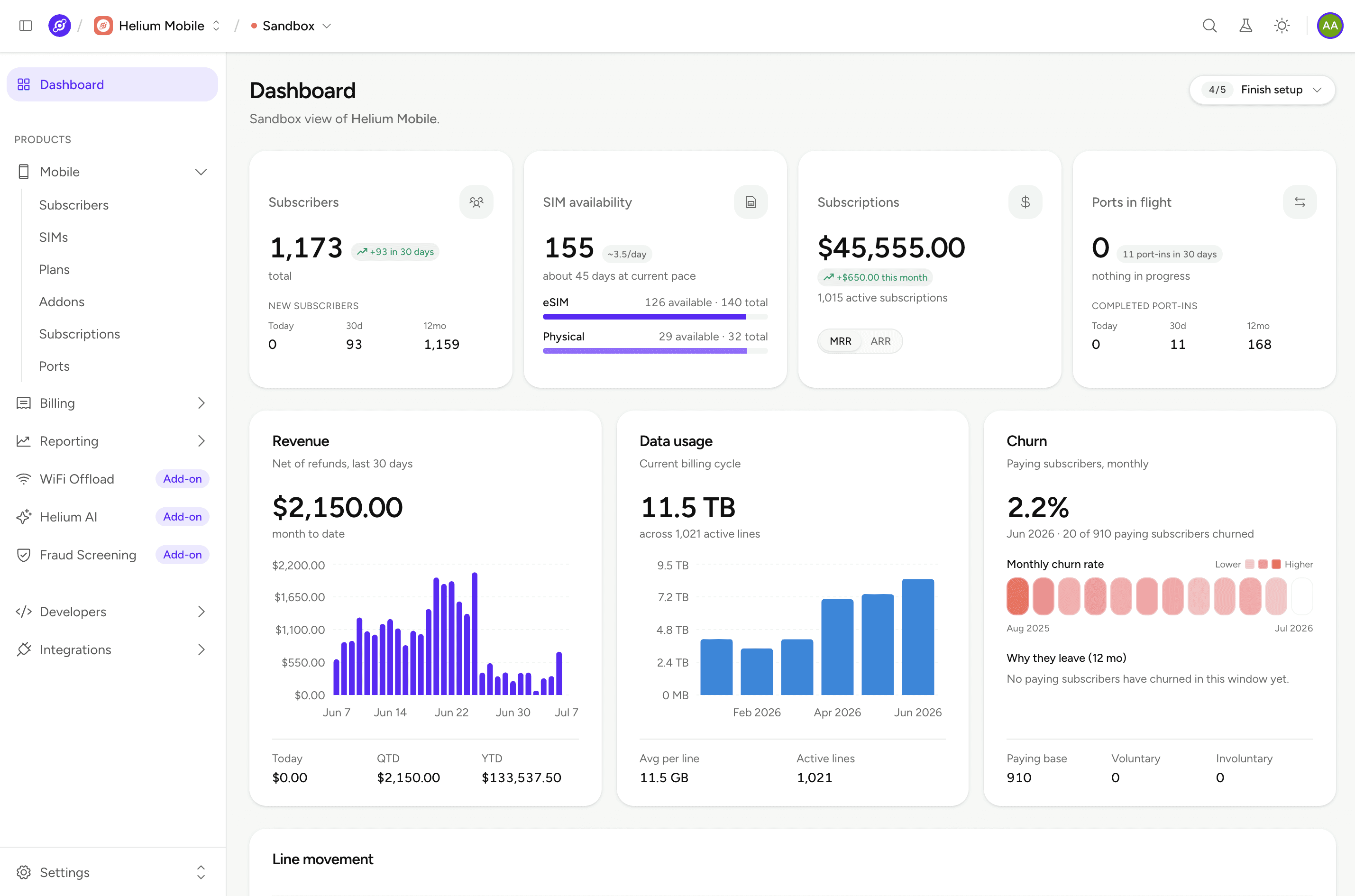This screenshot has height=896, width=1355.
Task: Click the WiFi Offload Add-on badge
Action: (x=183, y=479)
